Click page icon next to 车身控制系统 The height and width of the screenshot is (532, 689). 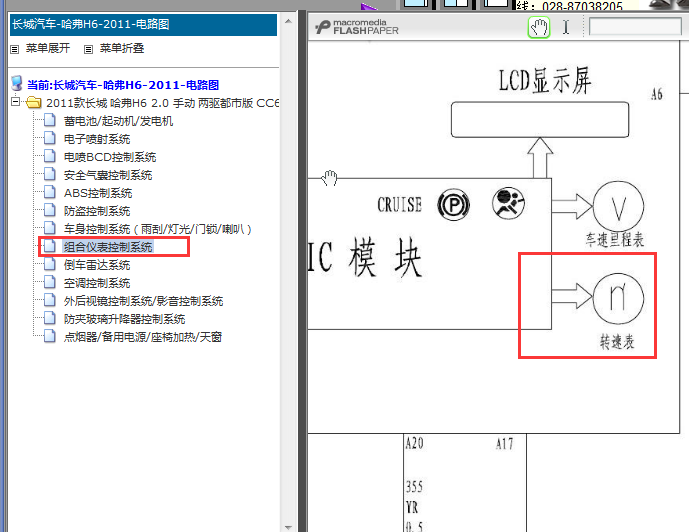click(50, 228)
